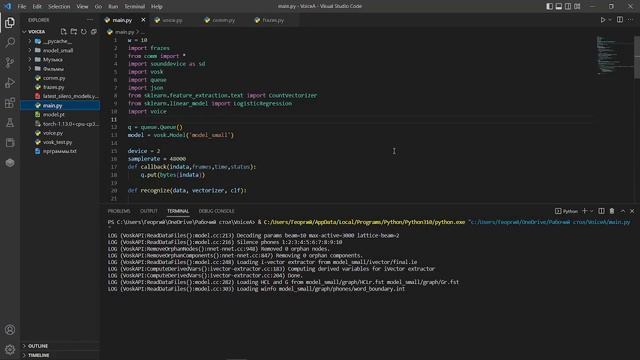Image resolution: width=640 pixels, height=360 pixels.
Task: Maximize the panel size chevron
Action: [x=623, y=211]
